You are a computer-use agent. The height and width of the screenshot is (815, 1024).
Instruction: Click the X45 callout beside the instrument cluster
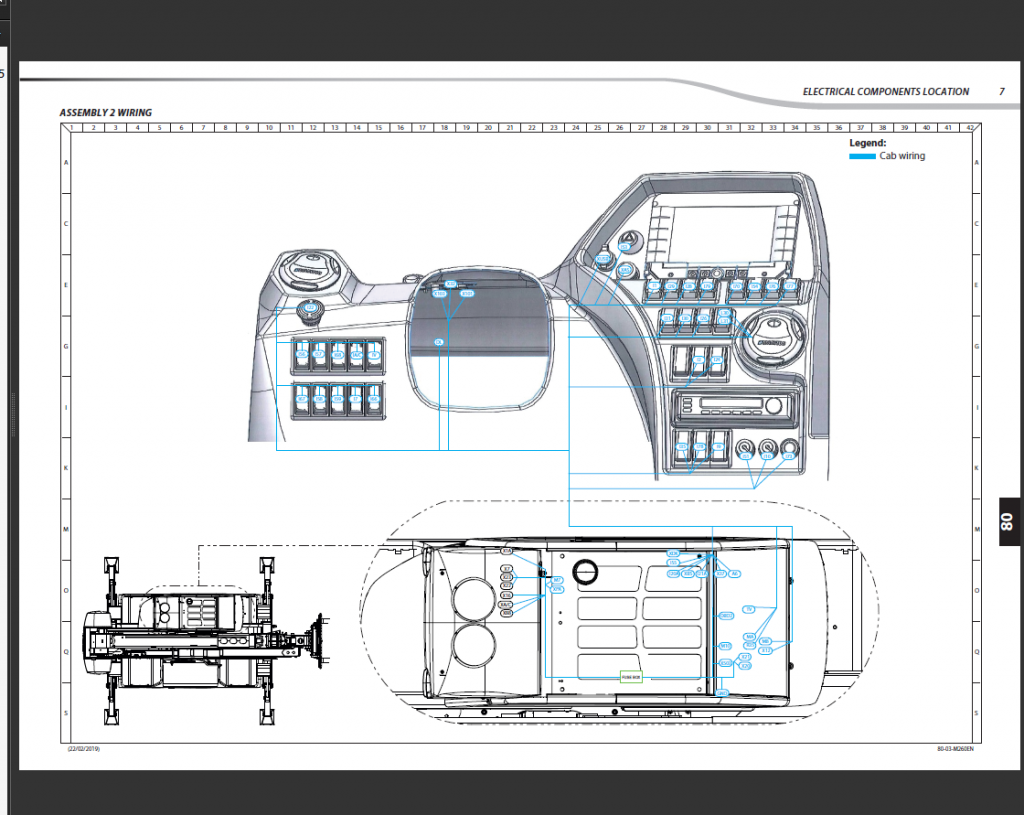pyautogui.click(x=624, y=270)
